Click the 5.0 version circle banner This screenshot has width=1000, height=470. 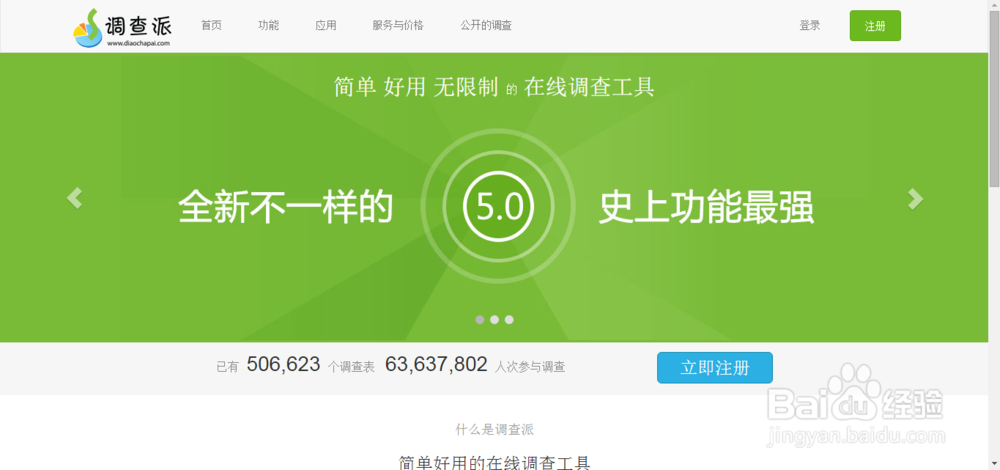(499, 206)
